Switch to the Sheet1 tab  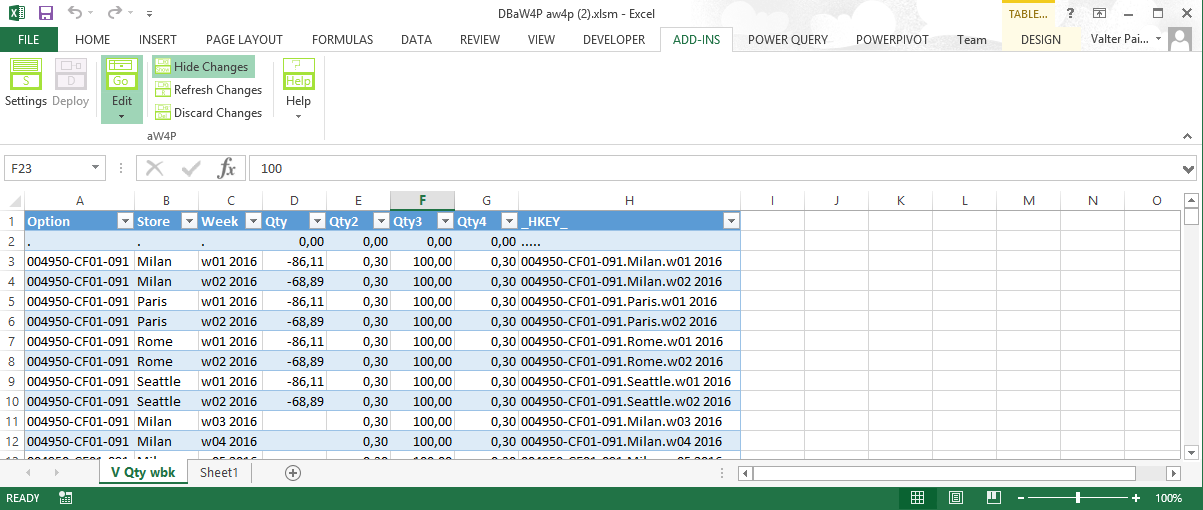pyautogui.click(x=219, y=472)
